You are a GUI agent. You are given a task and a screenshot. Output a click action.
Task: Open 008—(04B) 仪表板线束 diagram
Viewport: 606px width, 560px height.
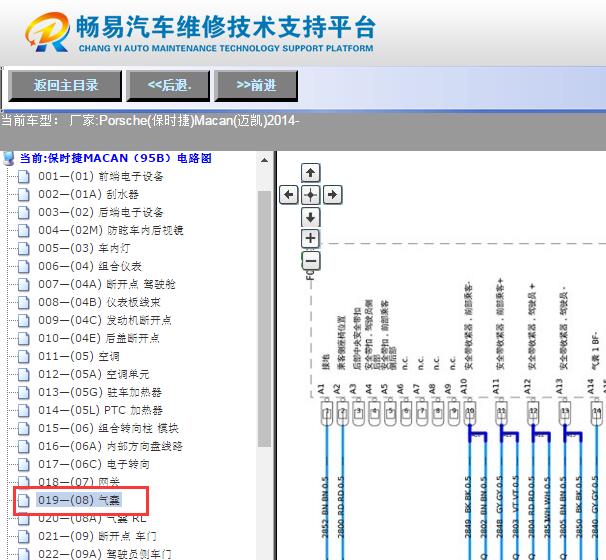(x=99, y=303)
